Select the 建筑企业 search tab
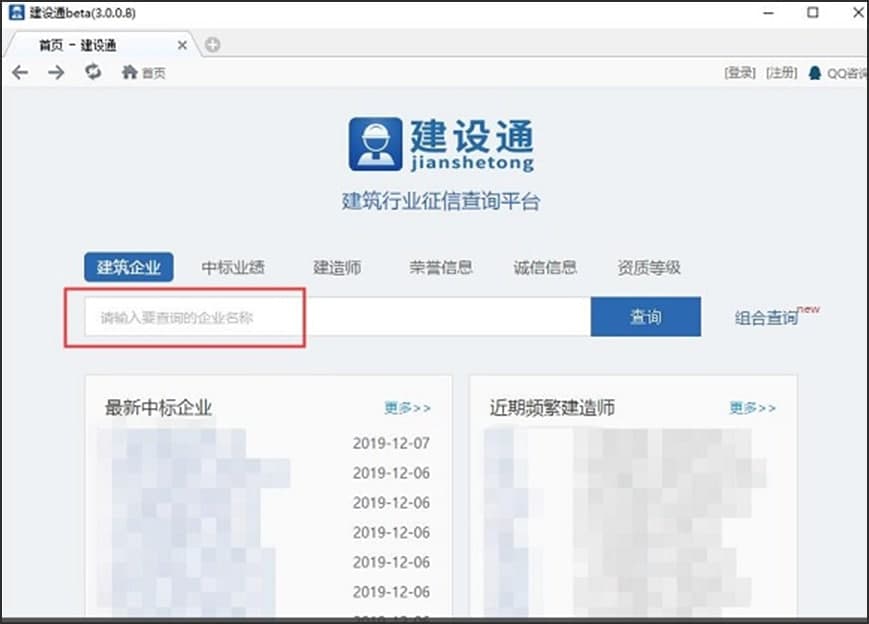869x624 pixels. (129, 267)
